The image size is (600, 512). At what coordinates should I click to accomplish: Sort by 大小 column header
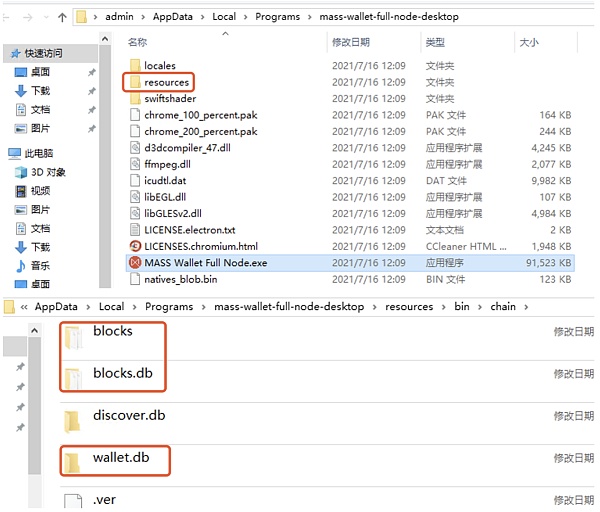pyautogui.click(x=529, y=42)
